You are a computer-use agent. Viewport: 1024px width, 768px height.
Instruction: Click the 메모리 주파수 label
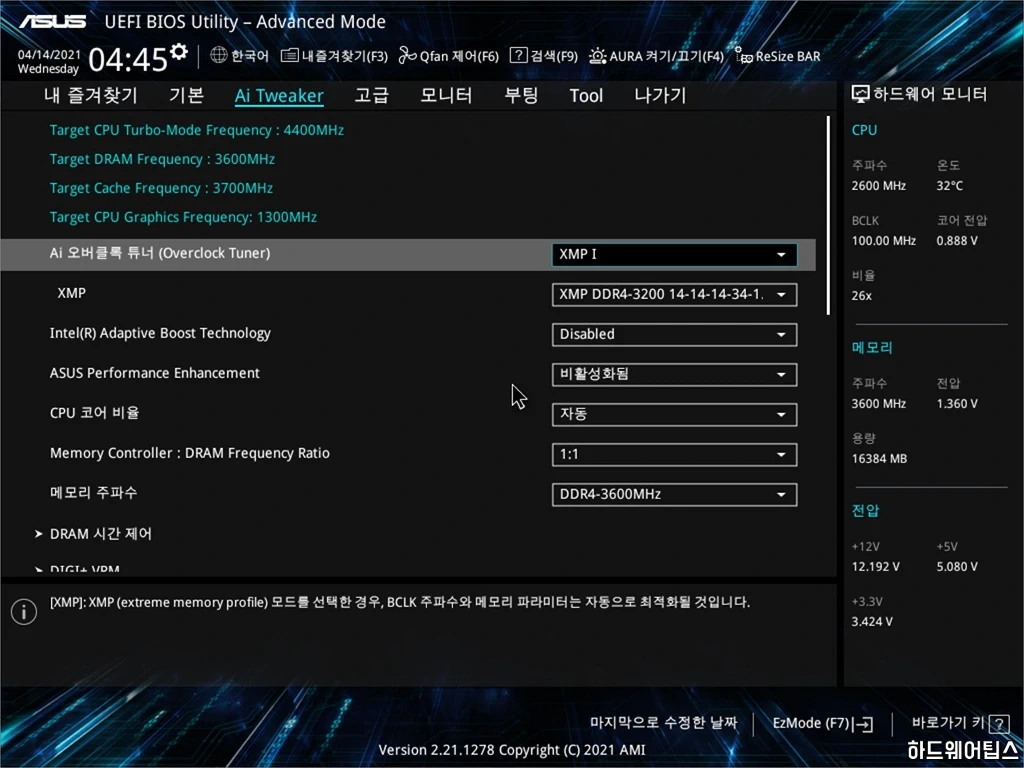[x=93, y=492]
